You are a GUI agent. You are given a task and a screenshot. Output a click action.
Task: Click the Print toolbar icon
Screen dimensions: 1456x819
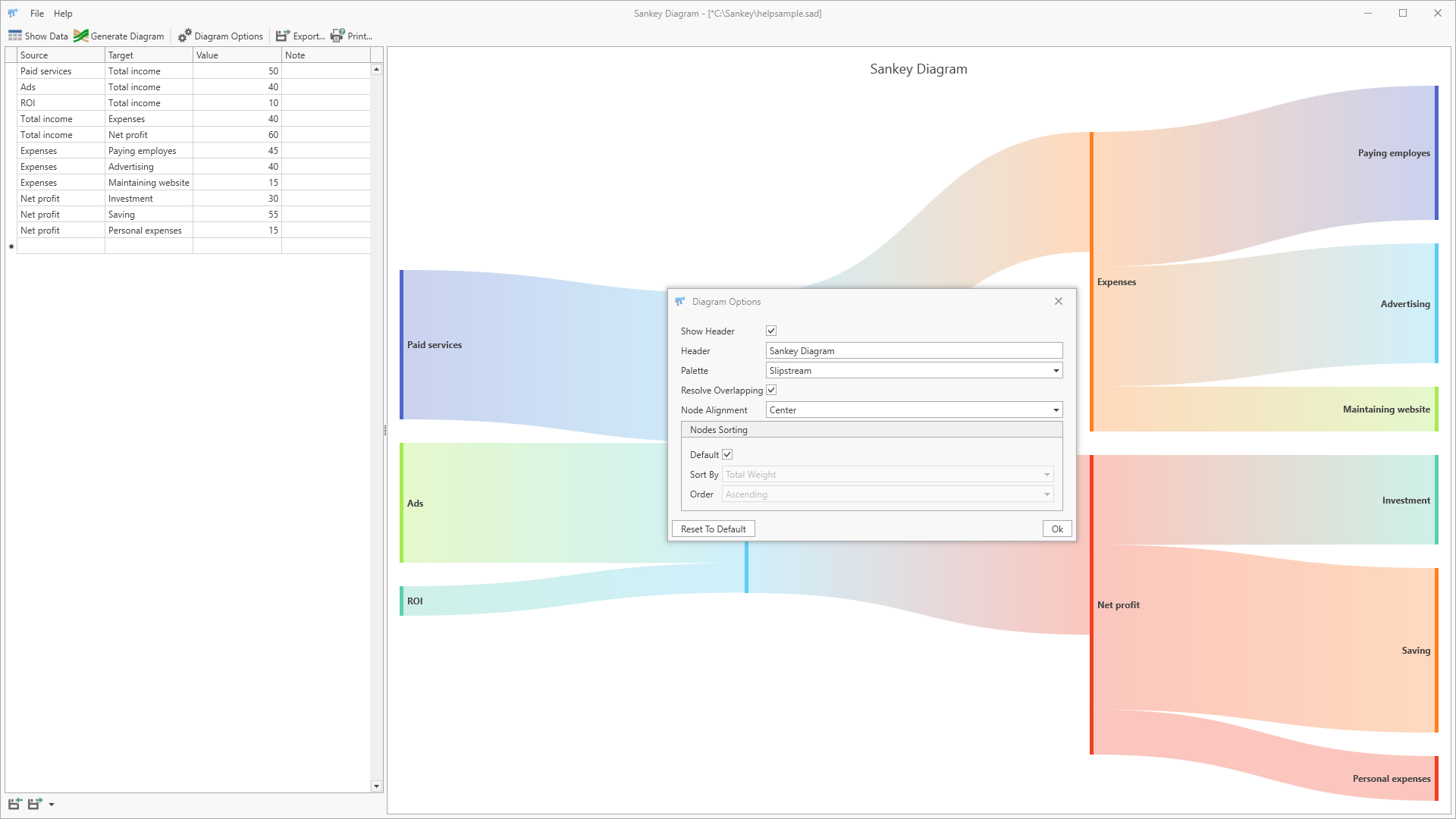click(x=337, y=36)
